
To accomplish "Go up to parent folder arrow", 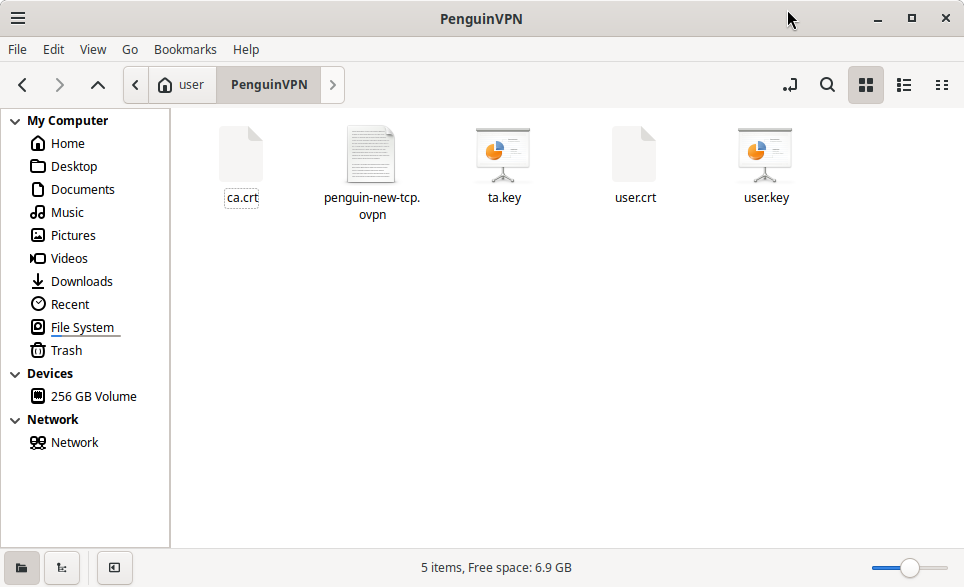I will [x=98, y=85].
